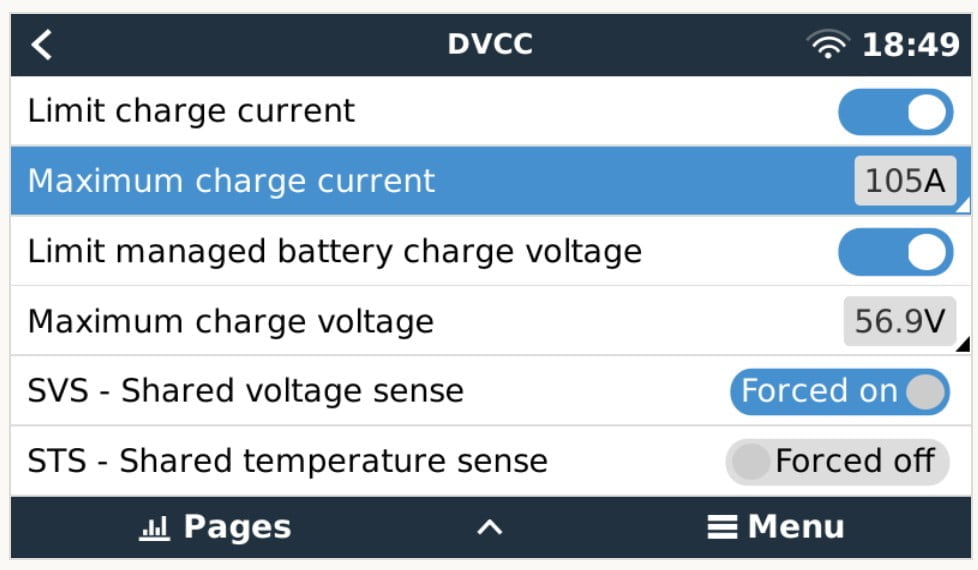Open the Pages view
The height and width of the screenshot is (570, 978).
215,528
